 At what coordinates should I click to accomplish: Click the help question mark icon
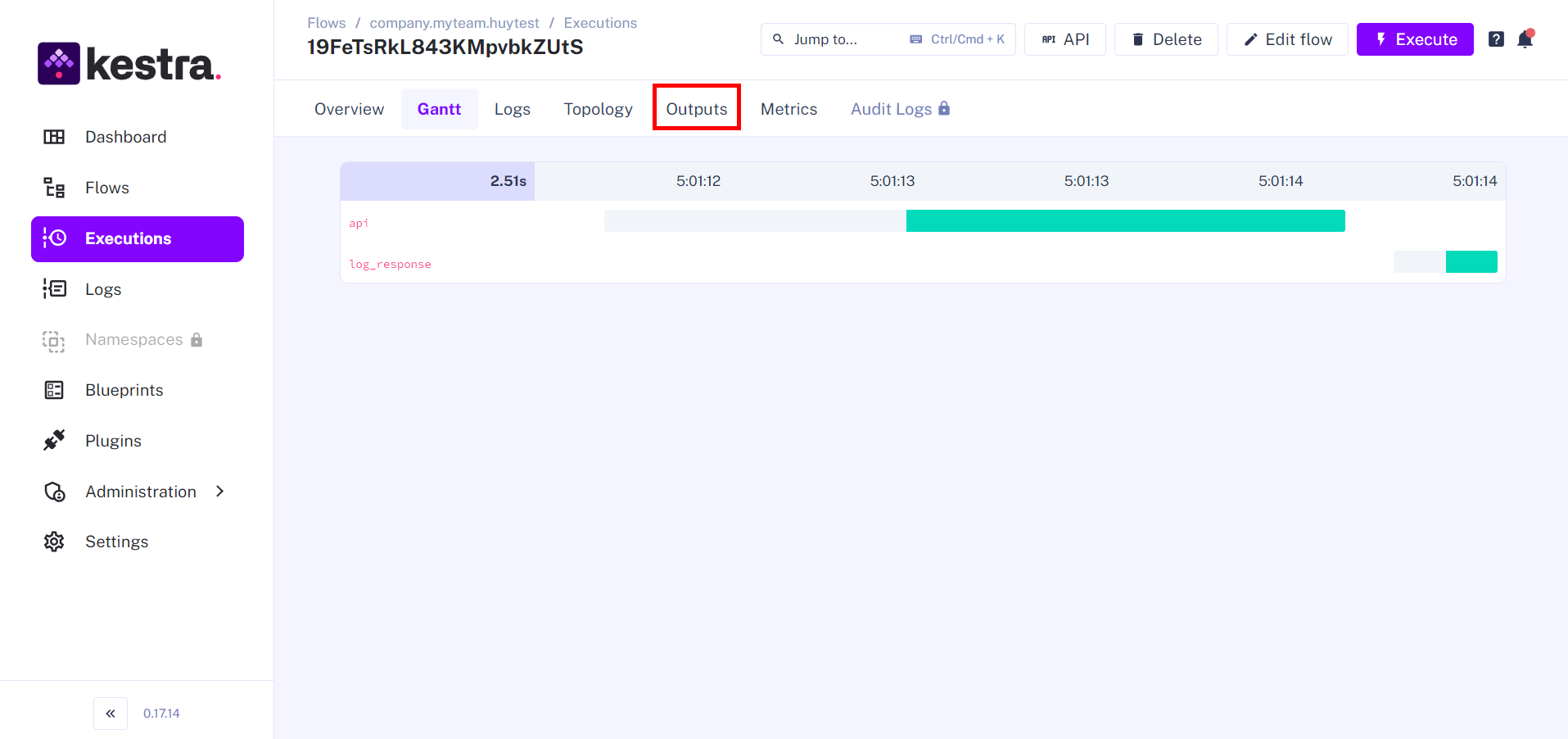pos(1496,39)
